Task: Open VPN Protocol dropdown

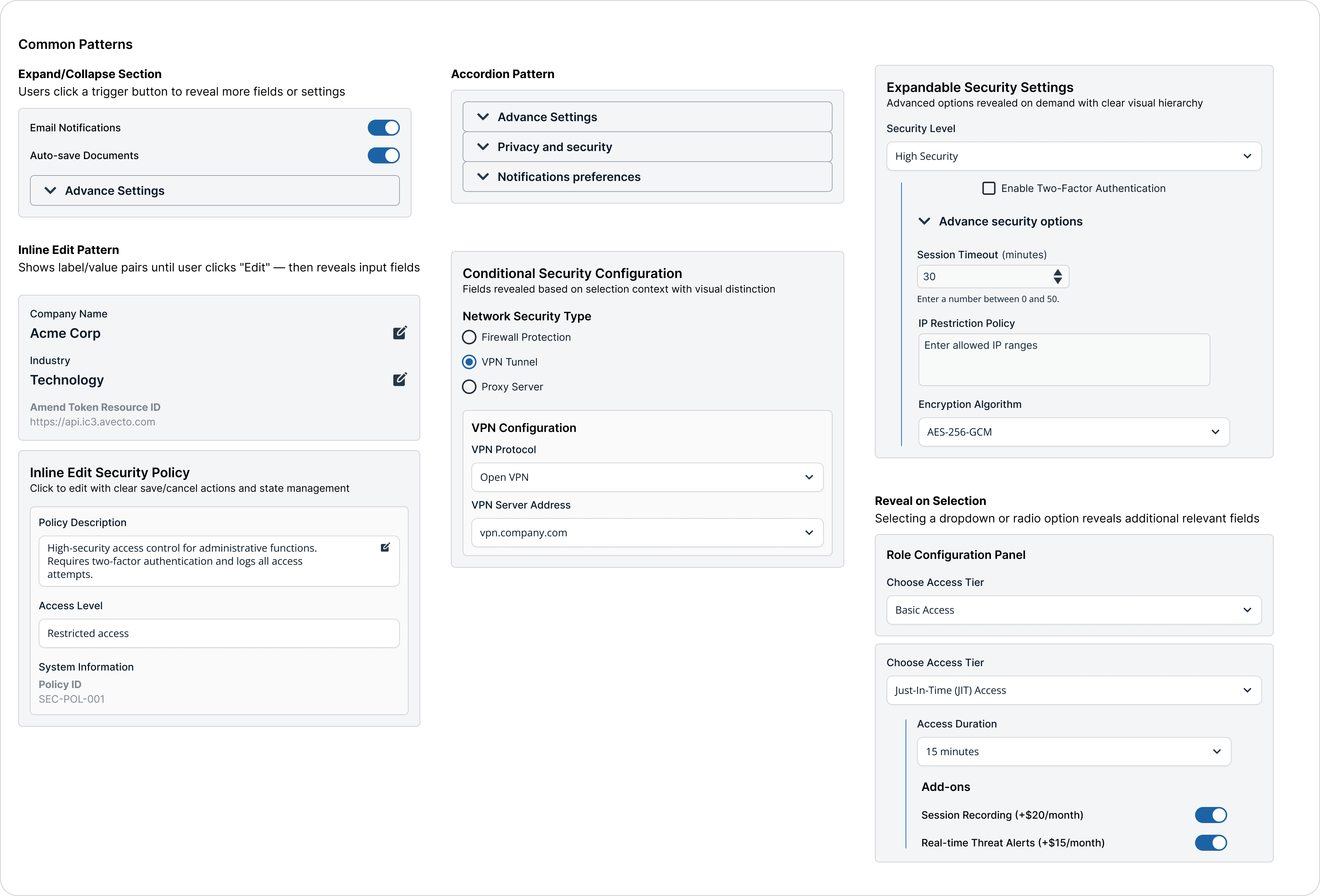Action: pyautogui.click(x=647, y=477)
